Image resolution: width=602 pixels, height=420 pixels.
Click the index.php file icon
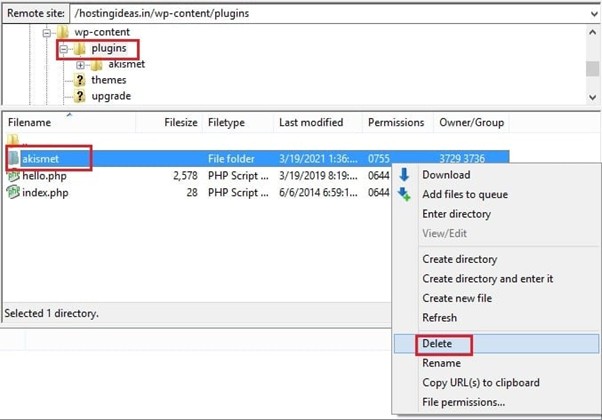[13, 193]
